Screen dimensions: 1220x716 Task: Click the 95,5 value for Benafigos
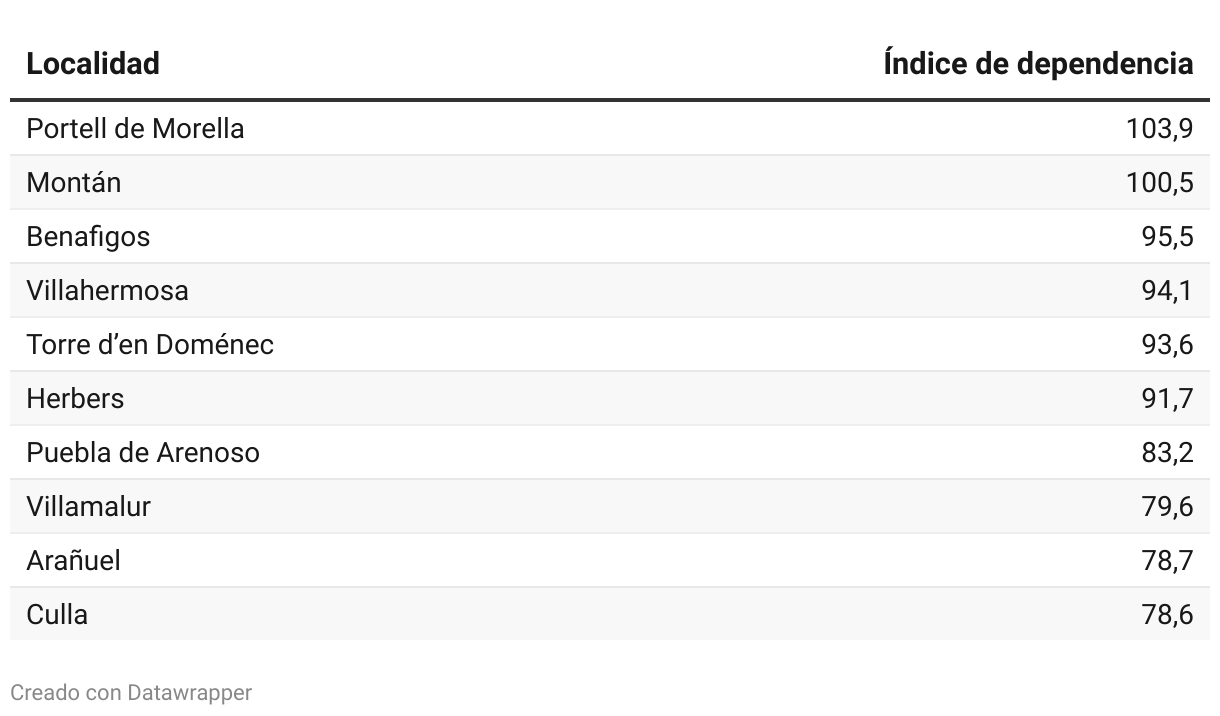tap(1167, 237)
